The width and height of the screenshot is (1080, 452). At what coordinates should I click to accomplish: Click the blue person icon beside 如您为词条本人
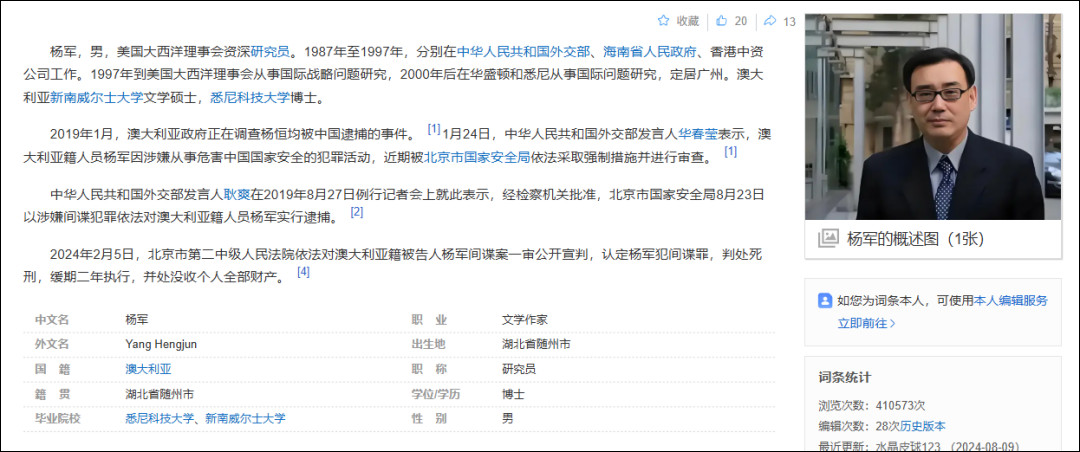pyautogui.click(x=825, y=300)
